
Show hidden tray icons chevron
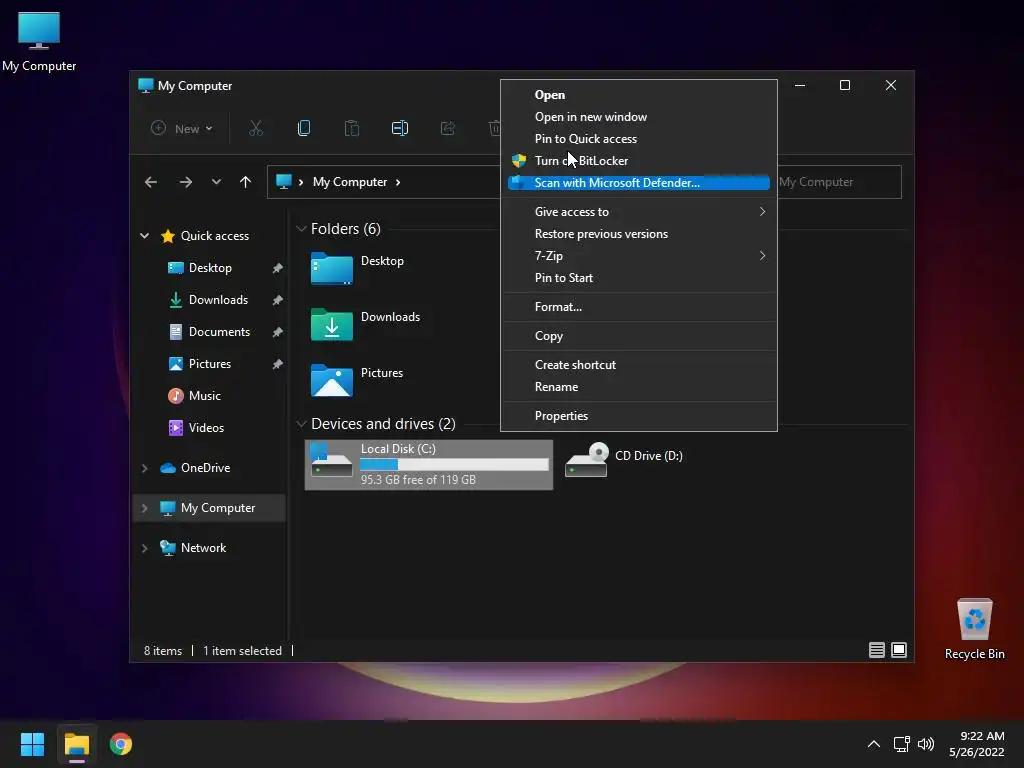[x=873, y=744]
